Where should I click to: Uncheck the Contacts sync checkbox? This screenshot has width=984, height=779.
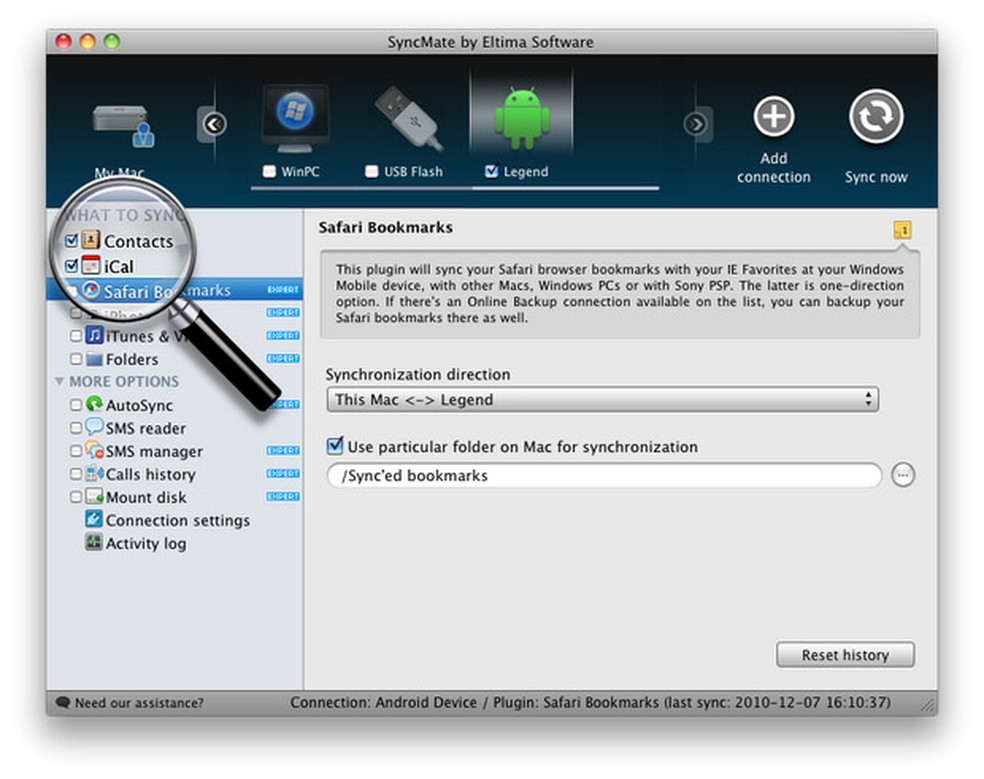pyautogui.click(x=72, y=240)
